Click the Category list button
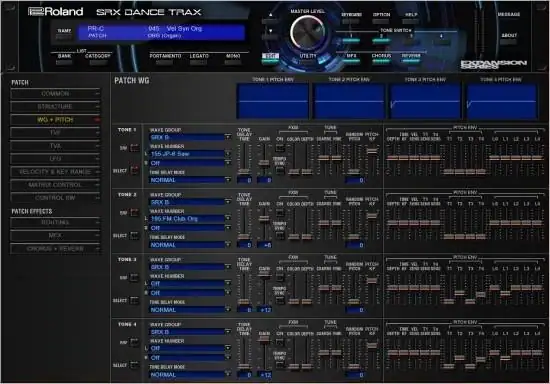The width and height of the screenshot is (550, 384). 98,62
